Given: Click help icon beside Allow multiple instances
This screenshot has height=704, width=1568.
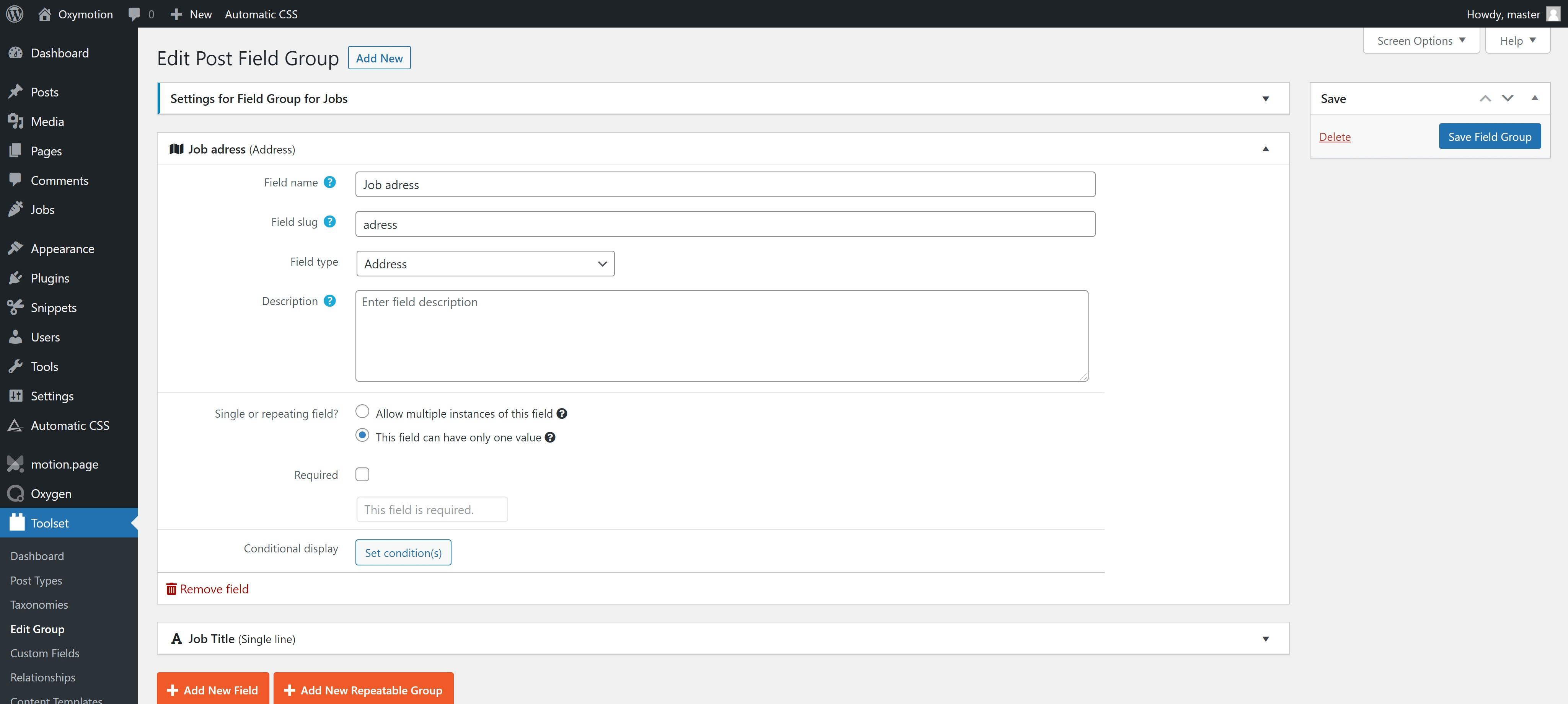Looking at the screenshot, I should [562, 413].
